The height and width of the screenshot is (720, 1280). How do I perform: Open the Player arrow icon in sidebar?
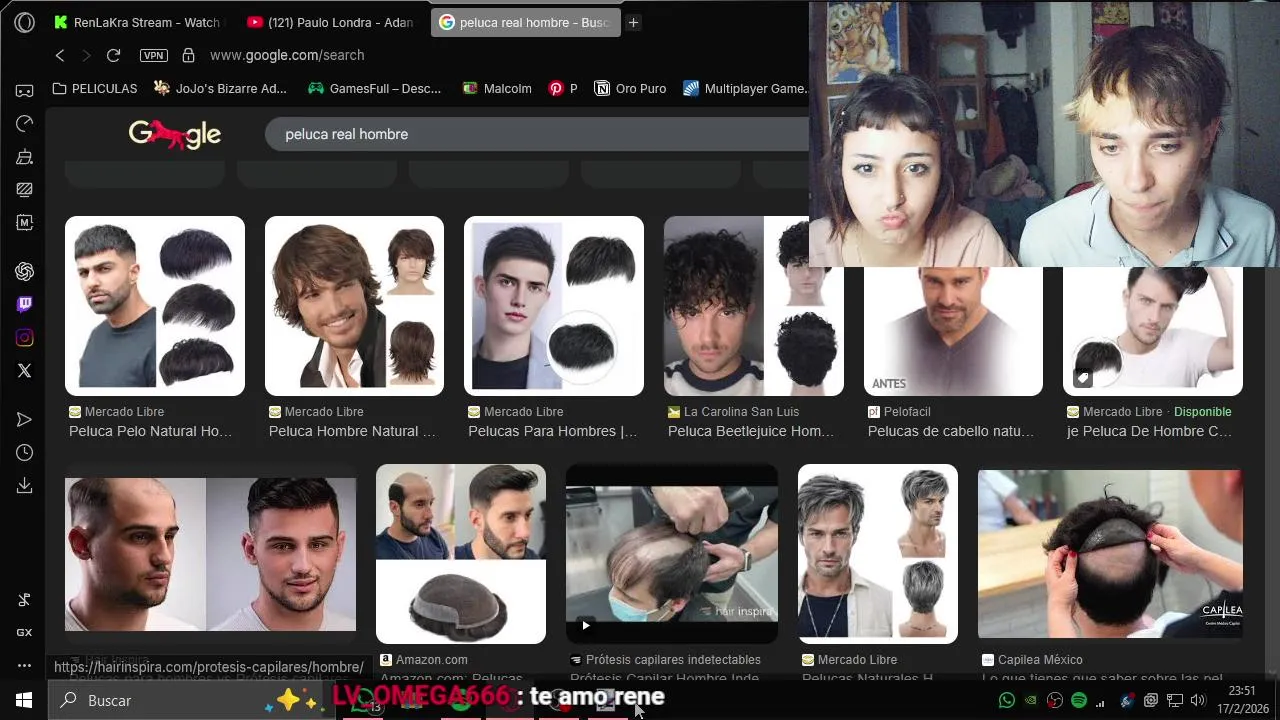[25, 419]
